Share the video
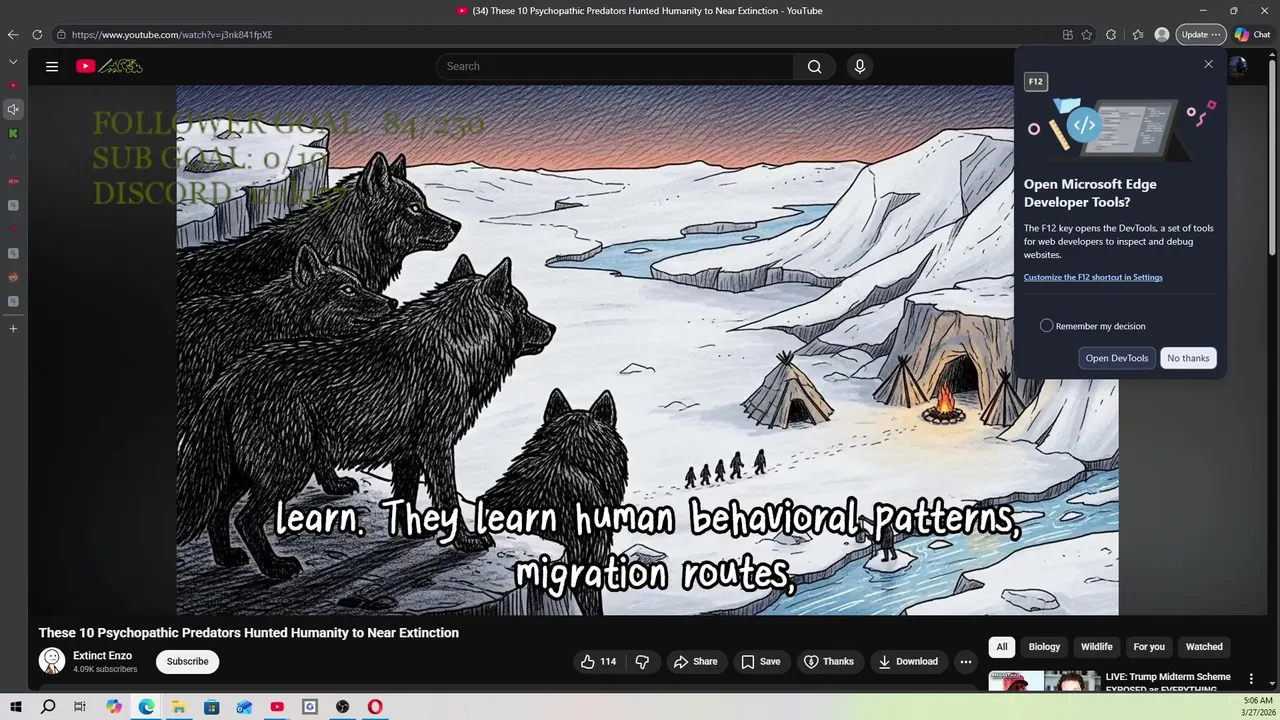 (x=696, y=661)
